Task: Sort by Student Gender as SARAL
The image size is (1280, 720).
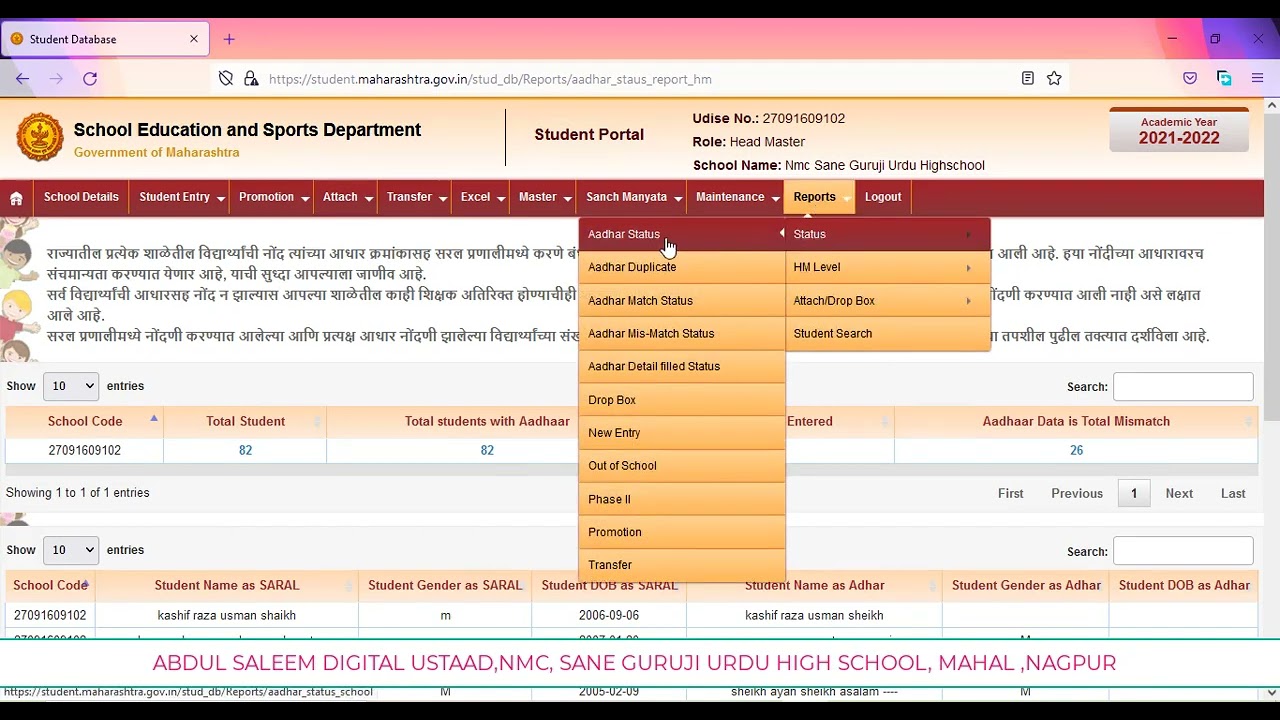Action: click(445, 585)
